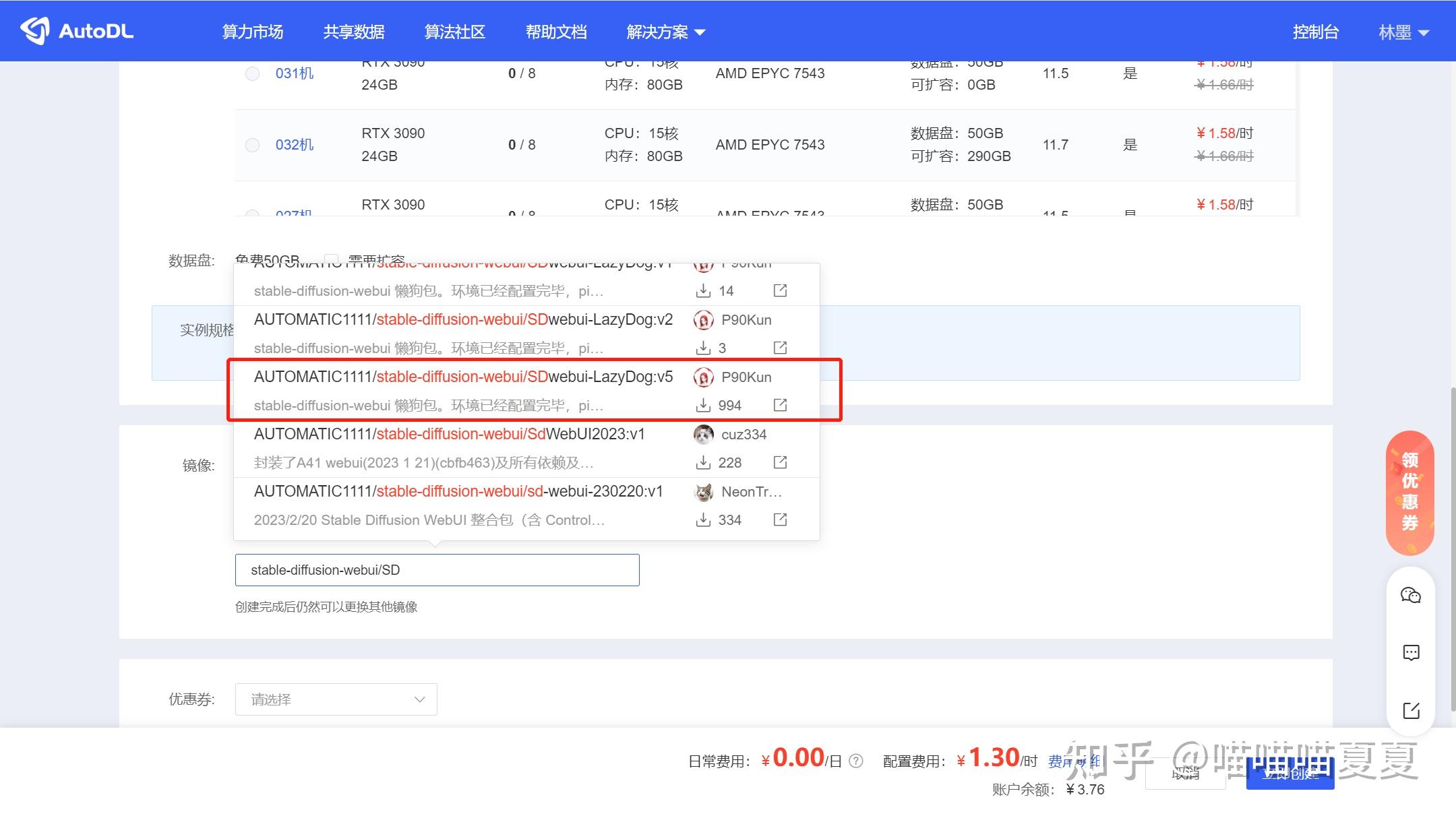Go to 算力市场 in navigation

pos(253,32)
